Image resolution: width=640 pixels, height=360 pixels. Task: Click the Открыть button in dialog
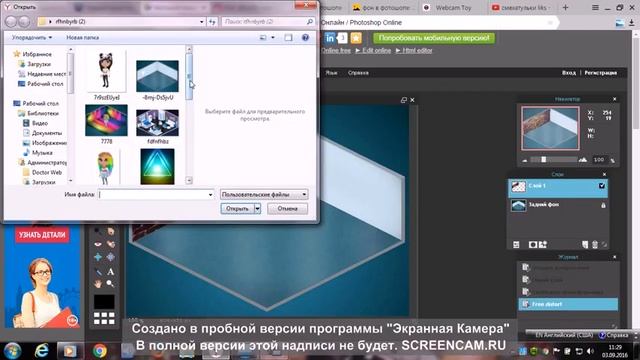click(237, 209)
